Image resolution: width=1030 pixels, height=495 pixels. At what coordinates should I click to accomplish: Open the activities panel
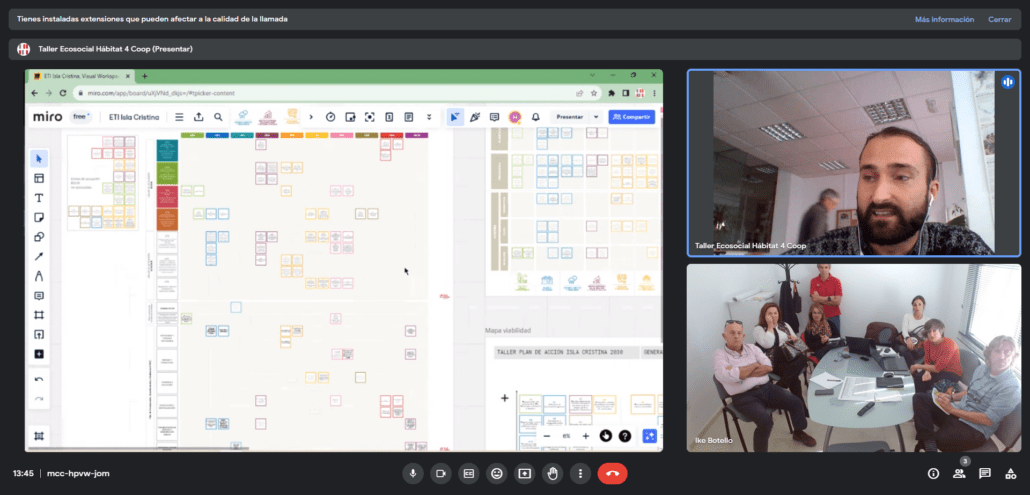tap(1011, 473)
